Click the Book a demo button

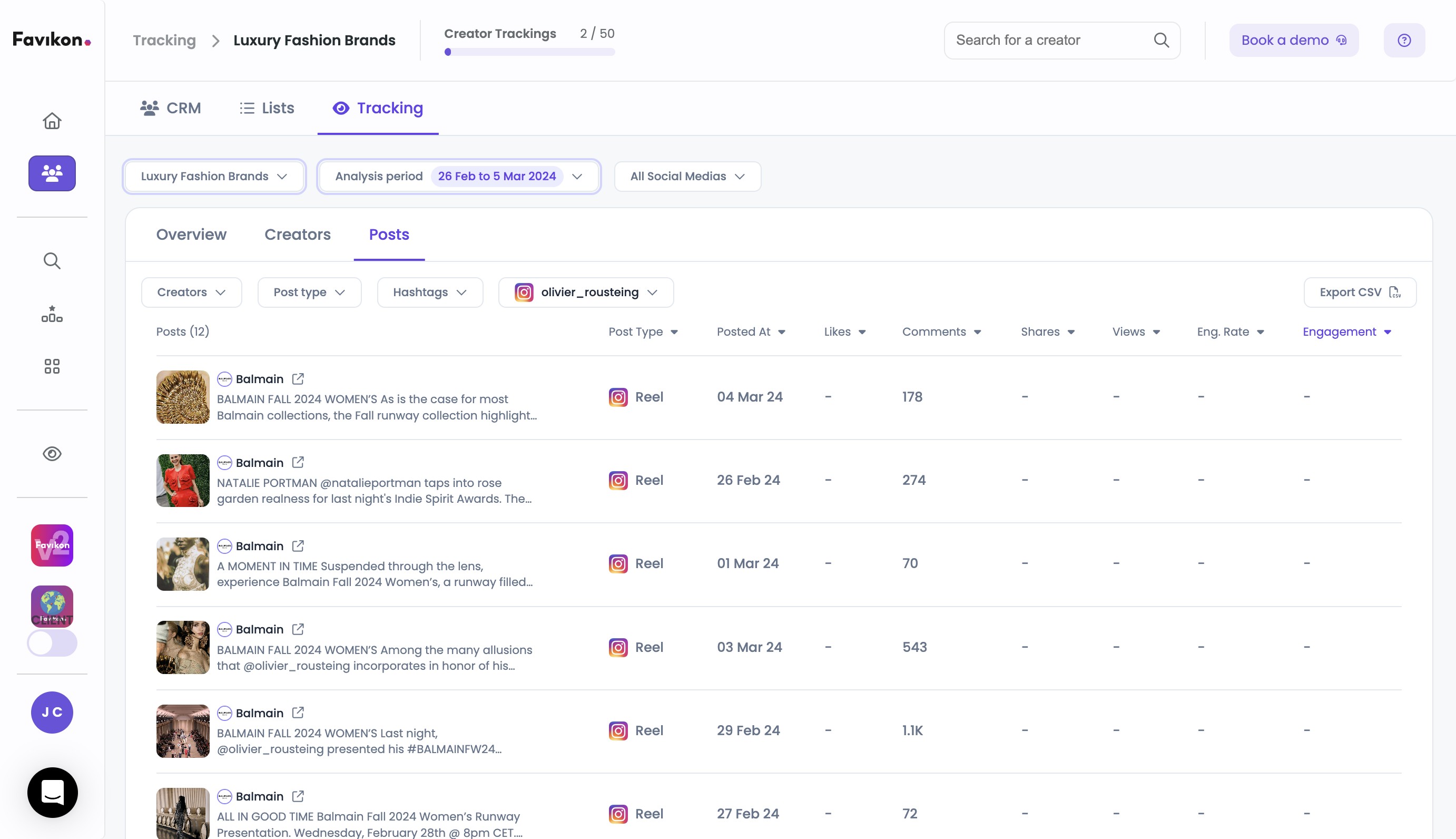(x=1294, y=41)
